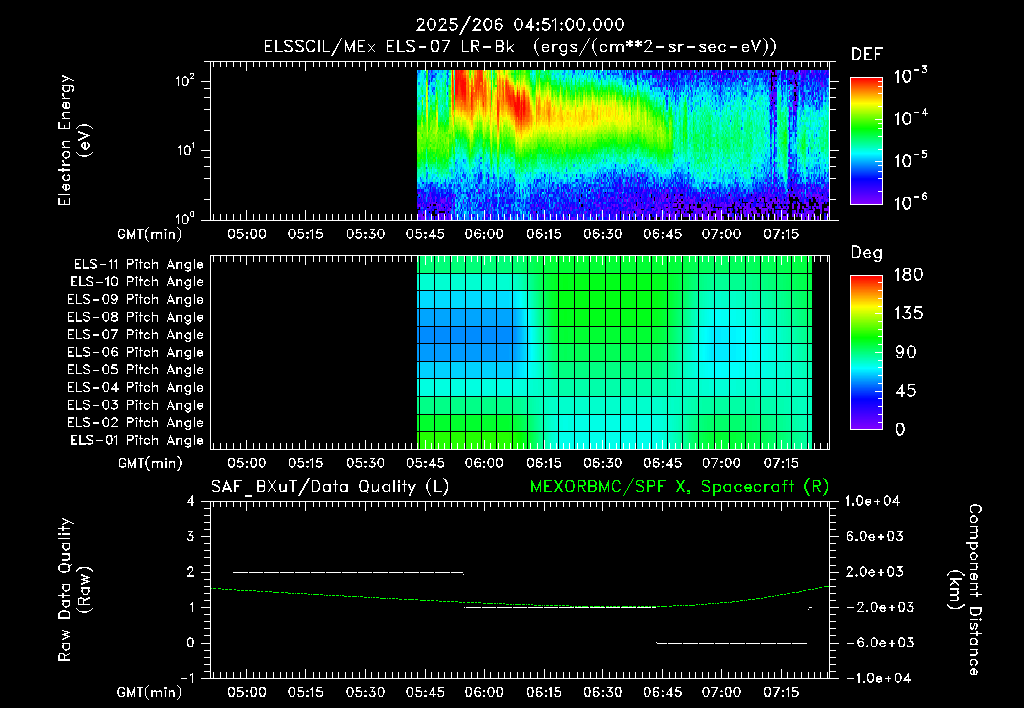Image resolution: width=1024 pixels, height=708 pixels.
Task: Click the ELS-11 Pitch Angle row label
Action: tap(138, 265)
